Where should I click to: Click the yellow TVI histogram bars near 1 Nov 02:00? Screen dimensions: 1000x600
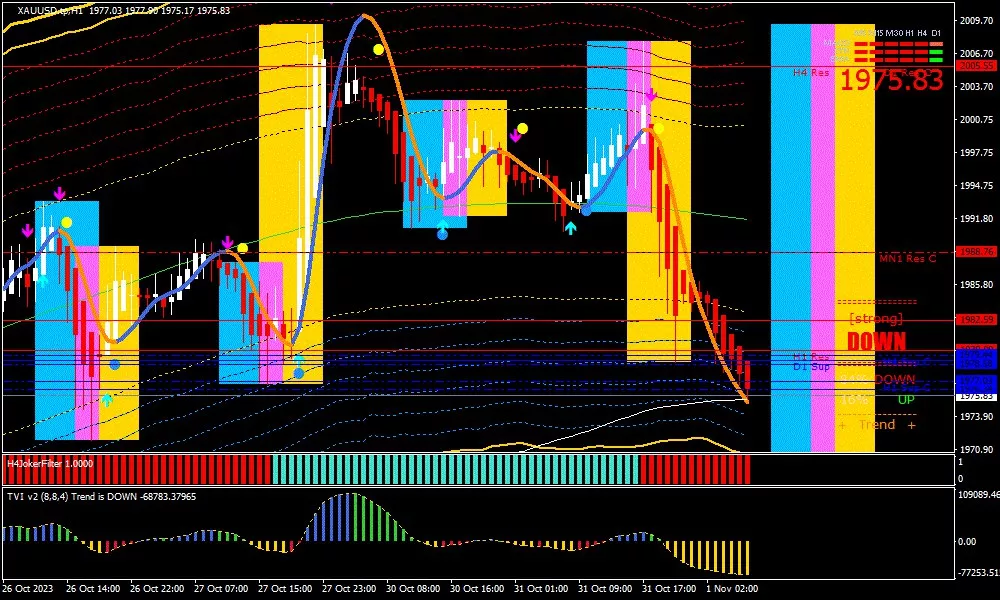(707, 557)
